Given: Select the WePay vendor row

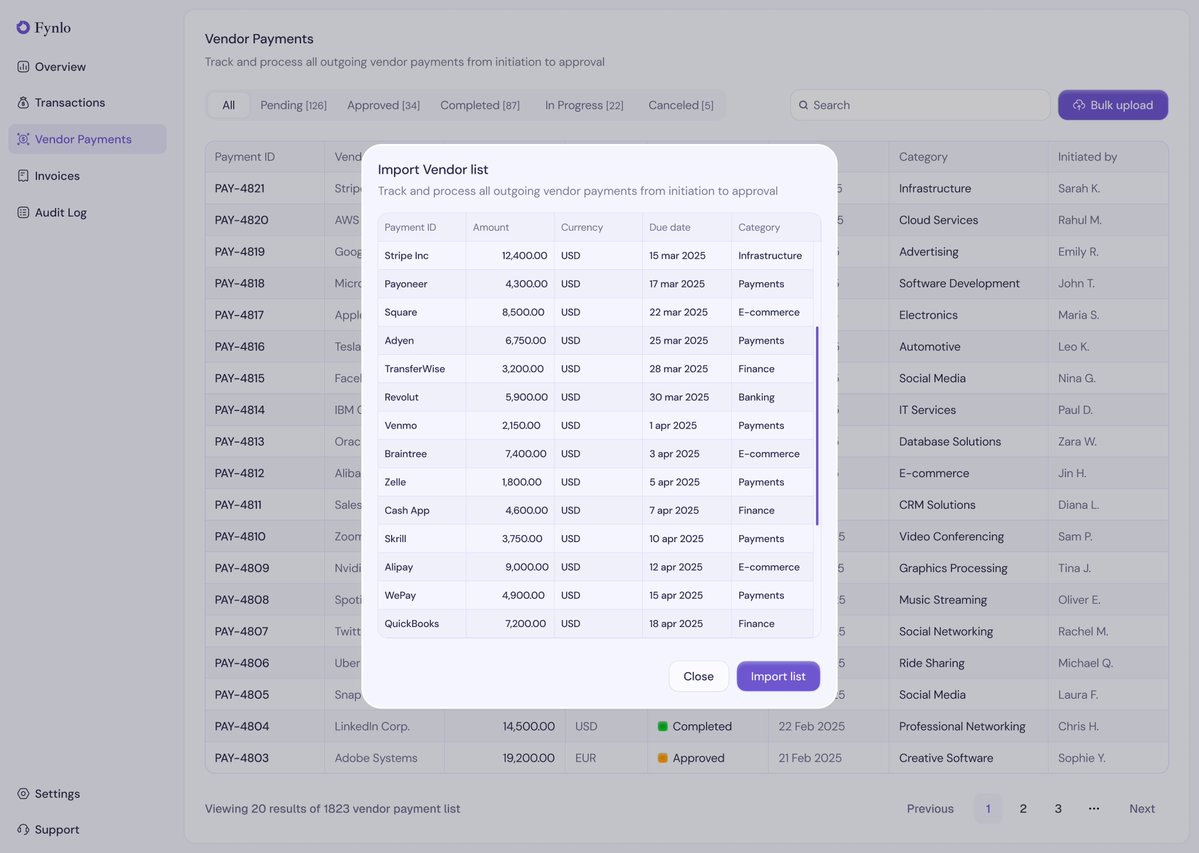Looking at the screenshot, I should pyautogui.click(x=596, y=595).
